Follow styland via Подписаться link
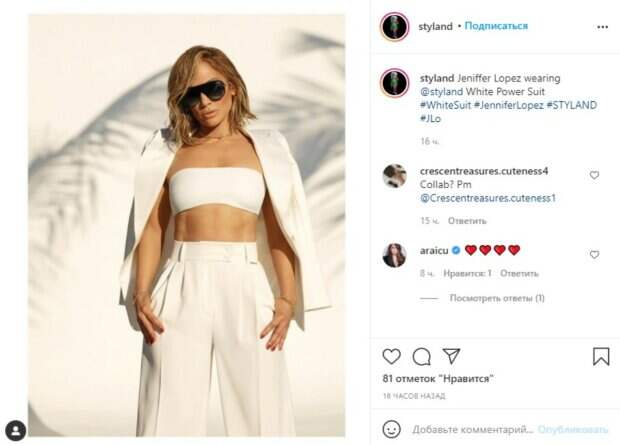This screenshot has height=445, width=620. [x=496, y=26]
